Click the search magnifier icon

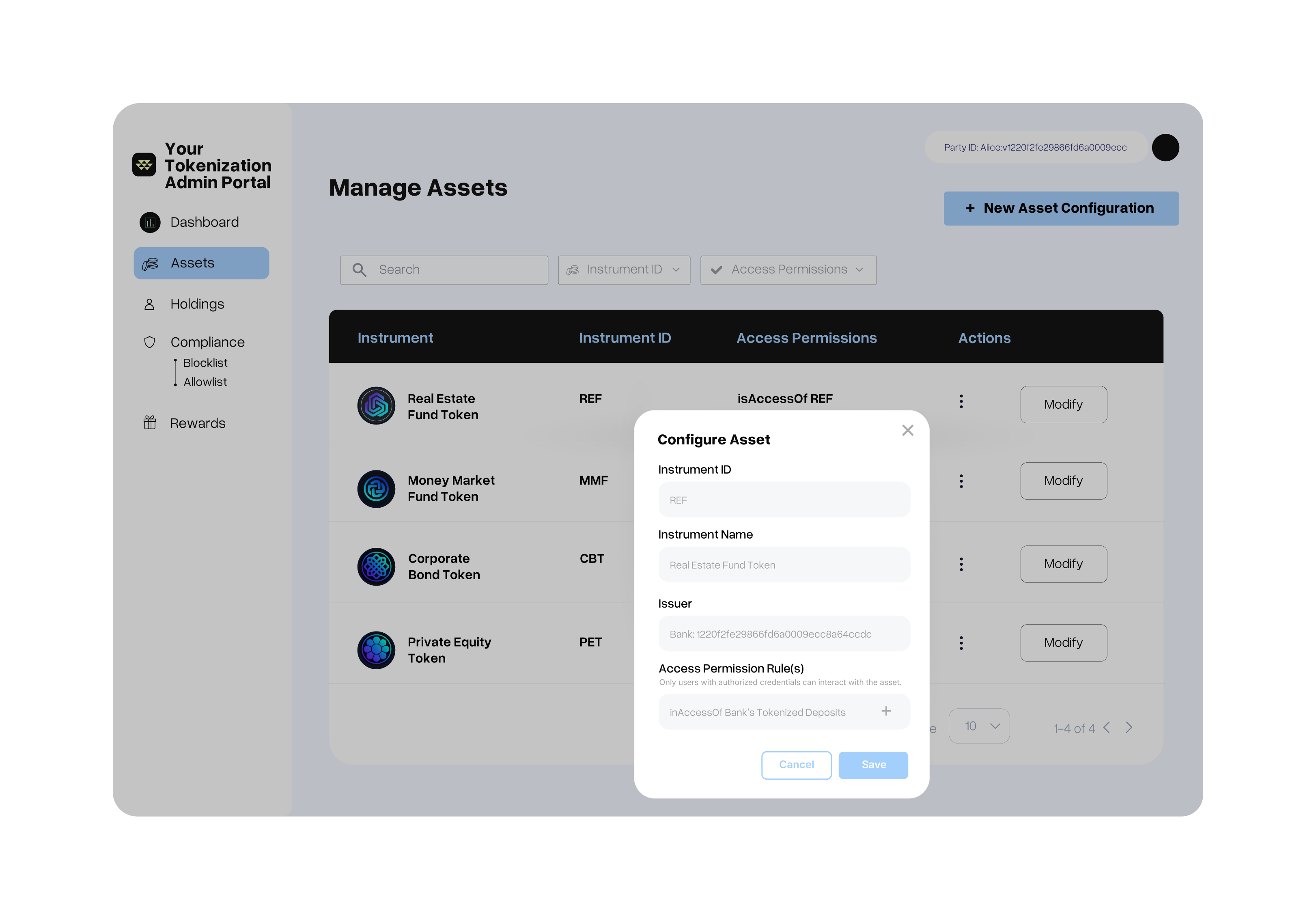pos(359,270)
